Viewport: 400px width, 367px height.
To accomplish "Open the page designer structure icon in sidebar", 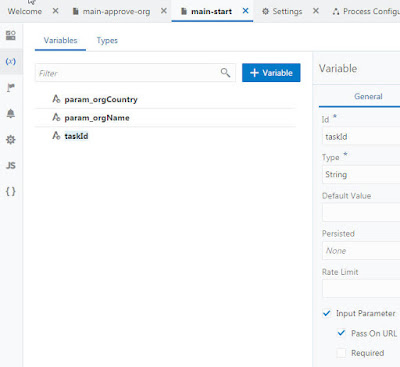I will [x=11, y=35].
